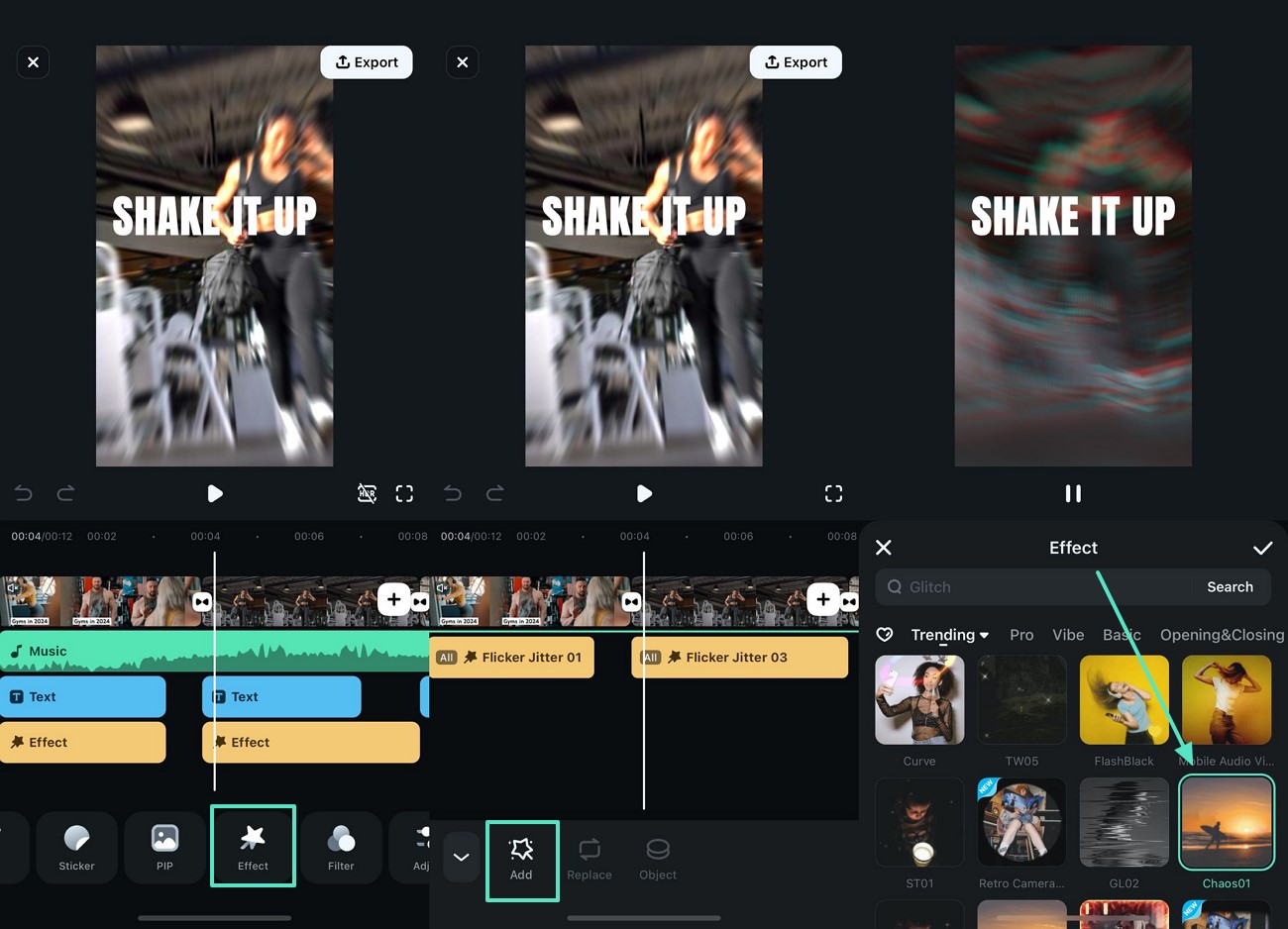The width and height of the screenshot is (1288, 929).
Task: Apply the Curve effect thumbnail
Action: tap(919, 699)
